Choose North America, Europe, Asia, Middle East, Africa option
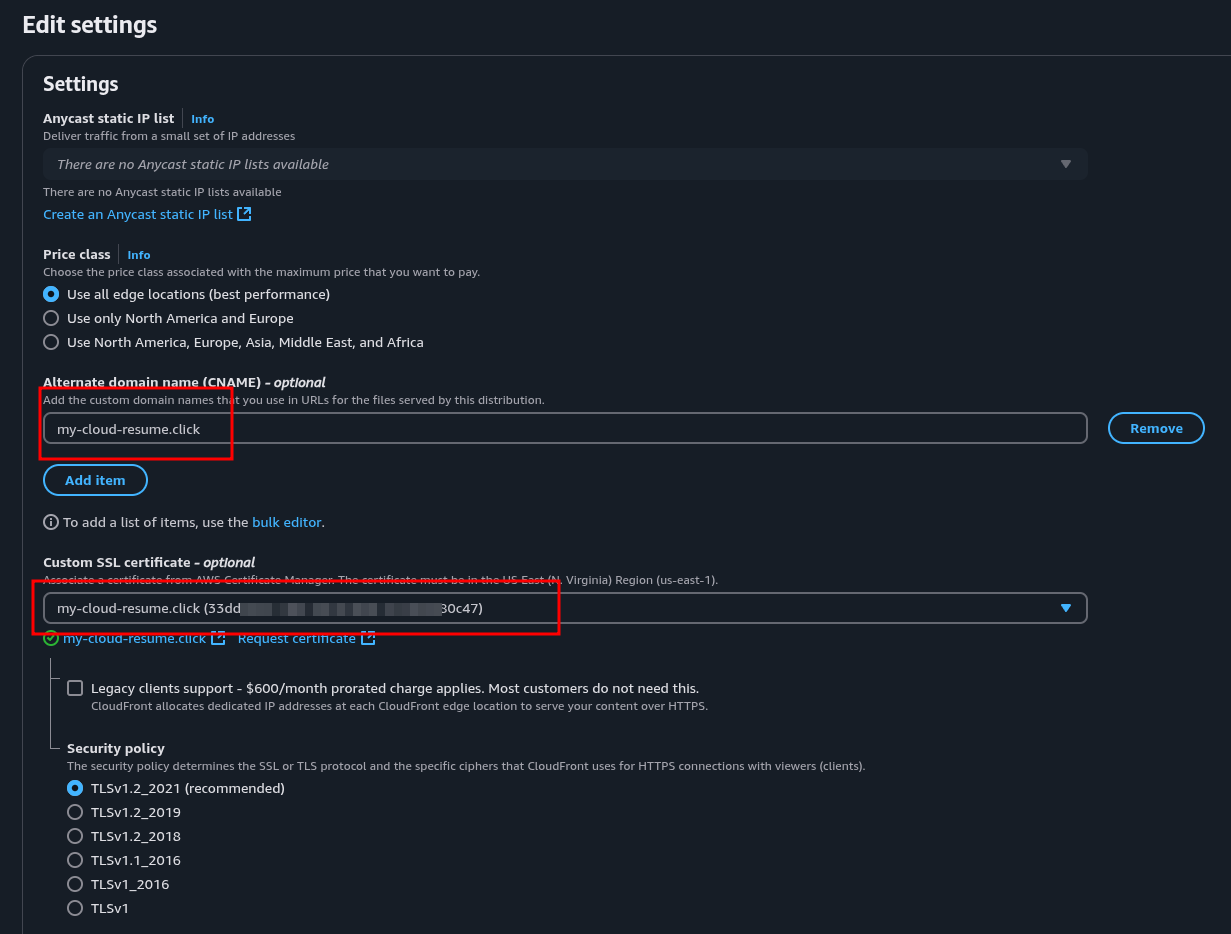Viewport: 1231px width, 934px height. pos(51,342)
